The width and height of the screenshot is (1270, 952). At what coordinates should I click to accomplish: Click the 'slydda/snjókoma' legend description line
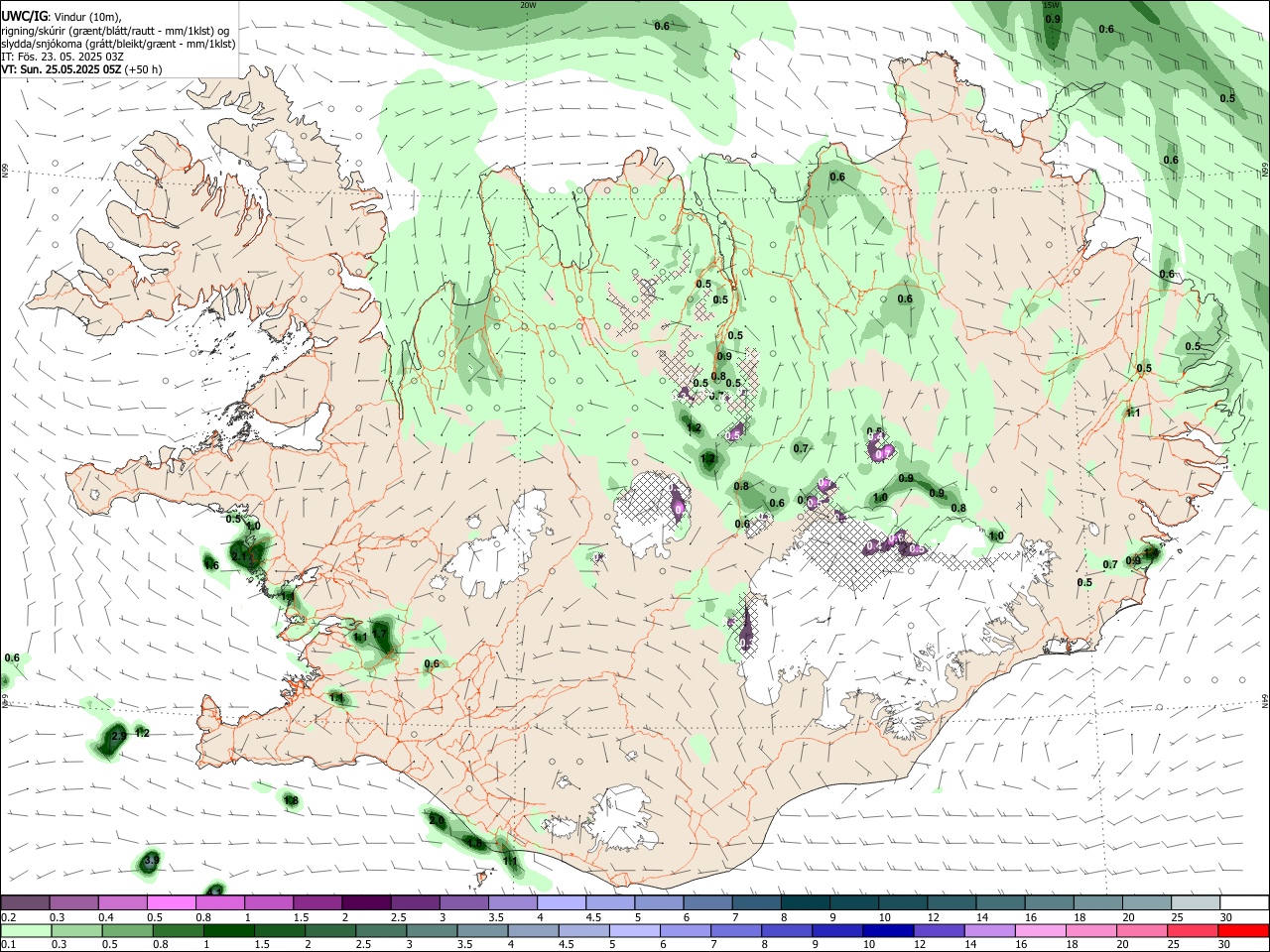click(118, 44)
